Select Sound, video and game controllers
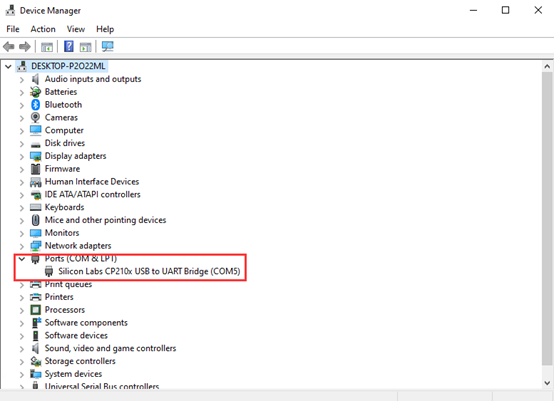This screenshot has height=401, width=554. coord(110,348)
